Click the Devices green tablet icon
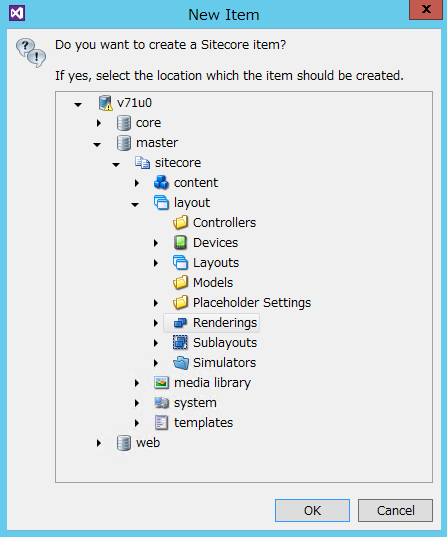The image size is (447, 537). point(180,242)
